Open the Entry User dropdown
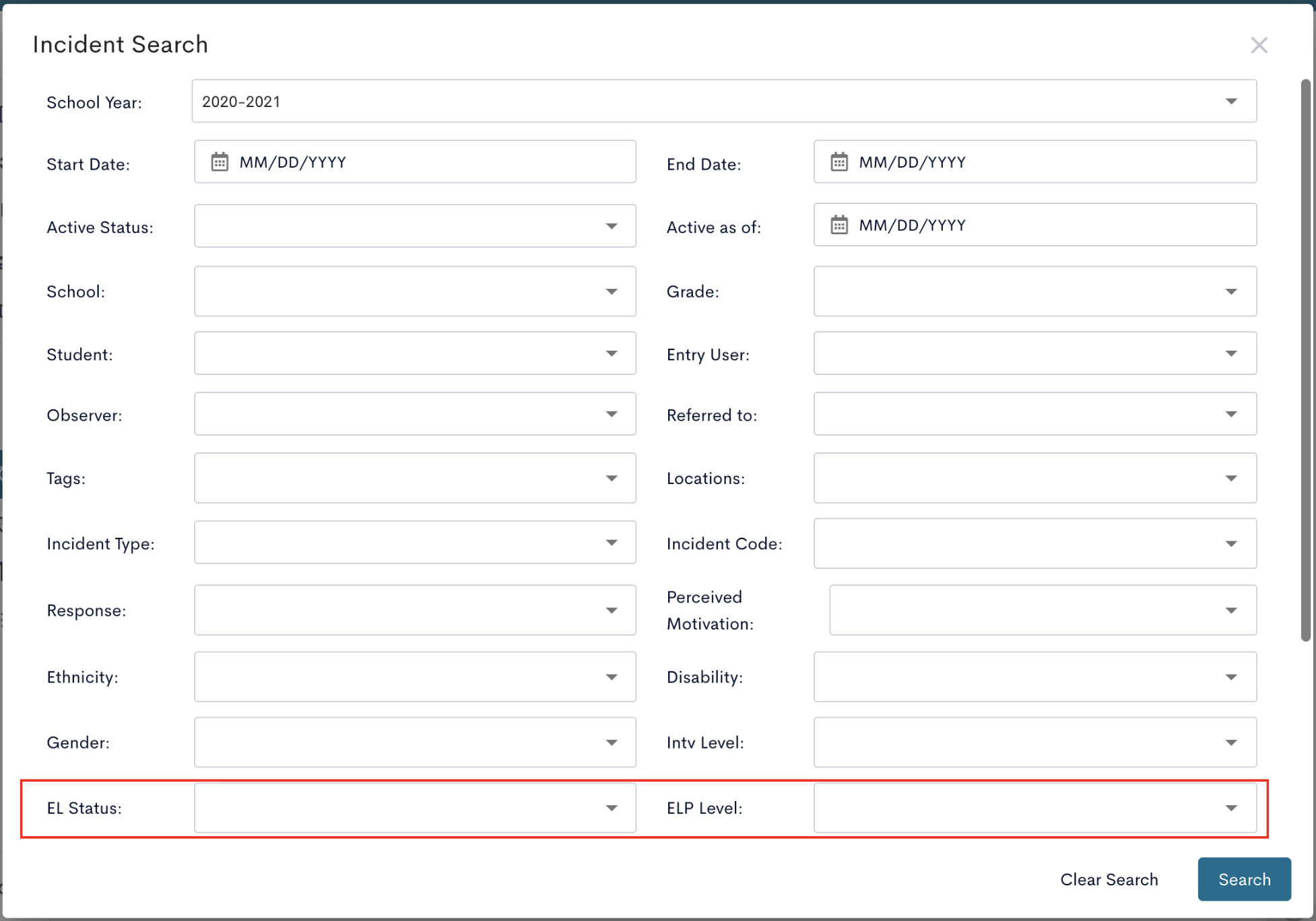The height and width of the screenshot is (921, 1316). click(1035, 353)
